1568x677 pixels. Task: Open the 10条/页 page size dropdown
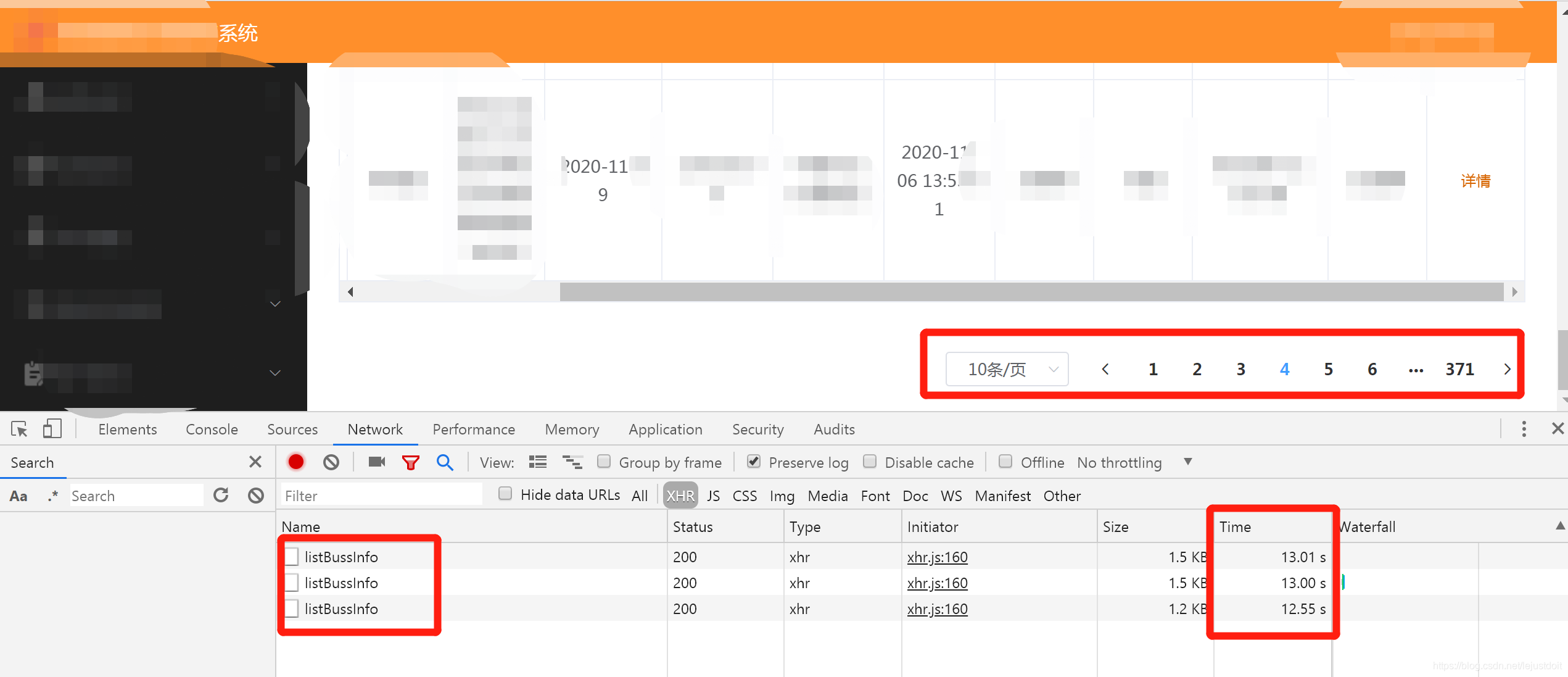(1007, 369)
